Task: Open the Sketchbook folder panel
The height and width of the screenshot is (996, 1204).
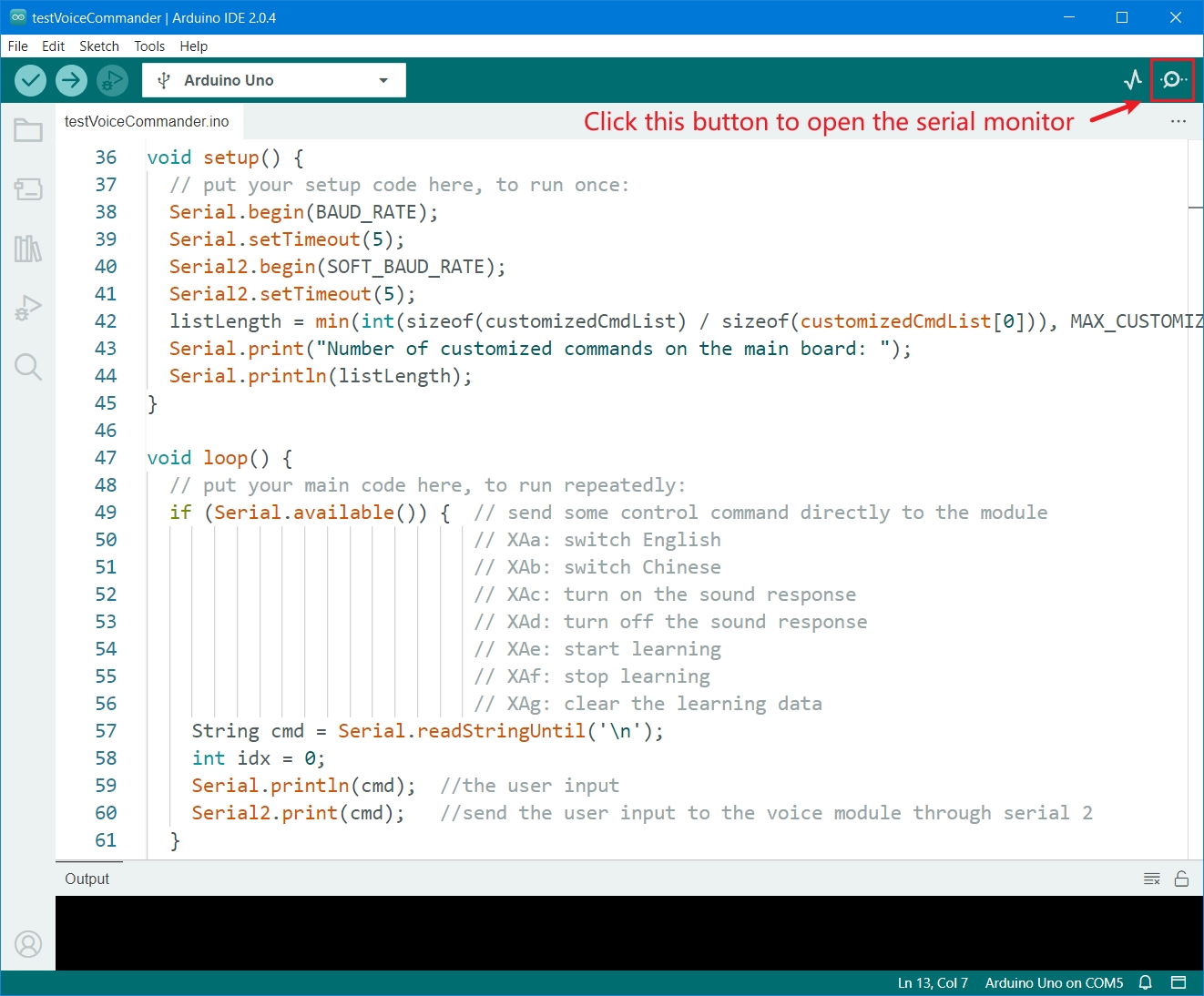Action: (x=28, y=131)
